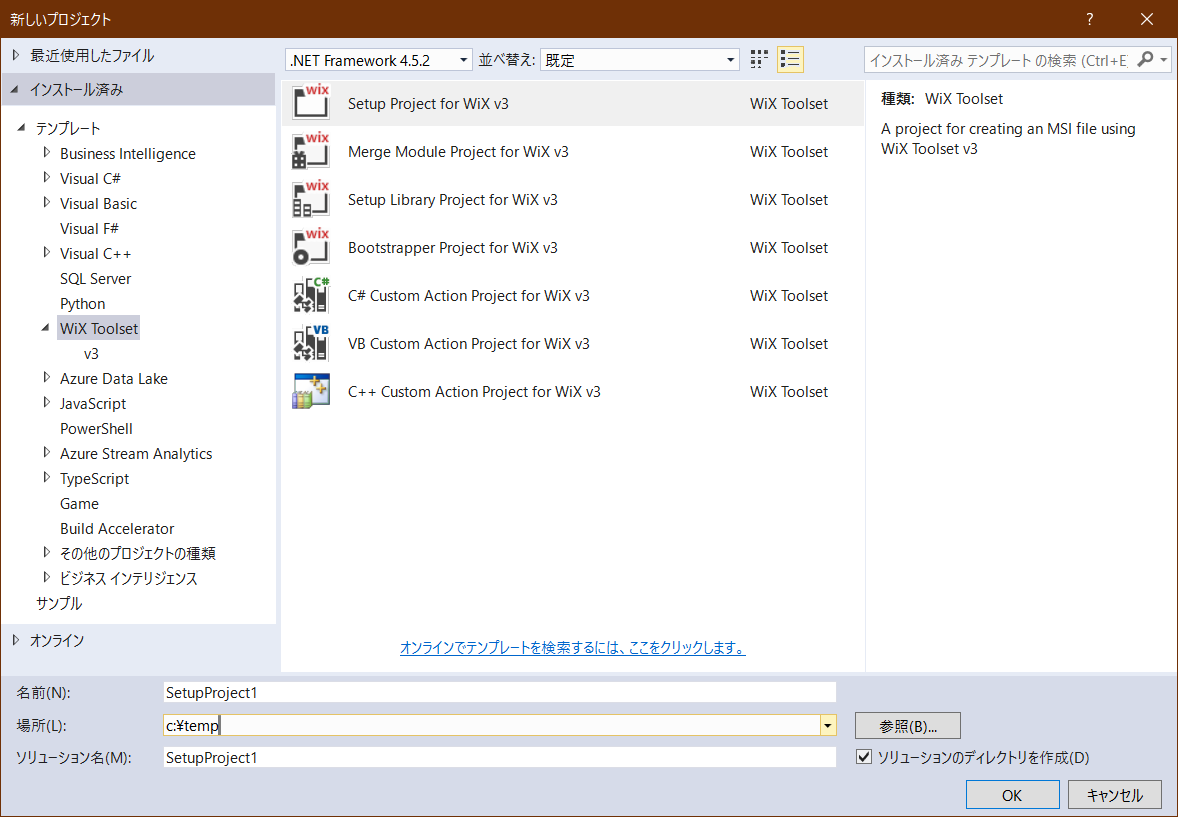Screen dimensions: 1178x817
Task: Toggle solution directory creation checkbox
Action: pos(864,757)
